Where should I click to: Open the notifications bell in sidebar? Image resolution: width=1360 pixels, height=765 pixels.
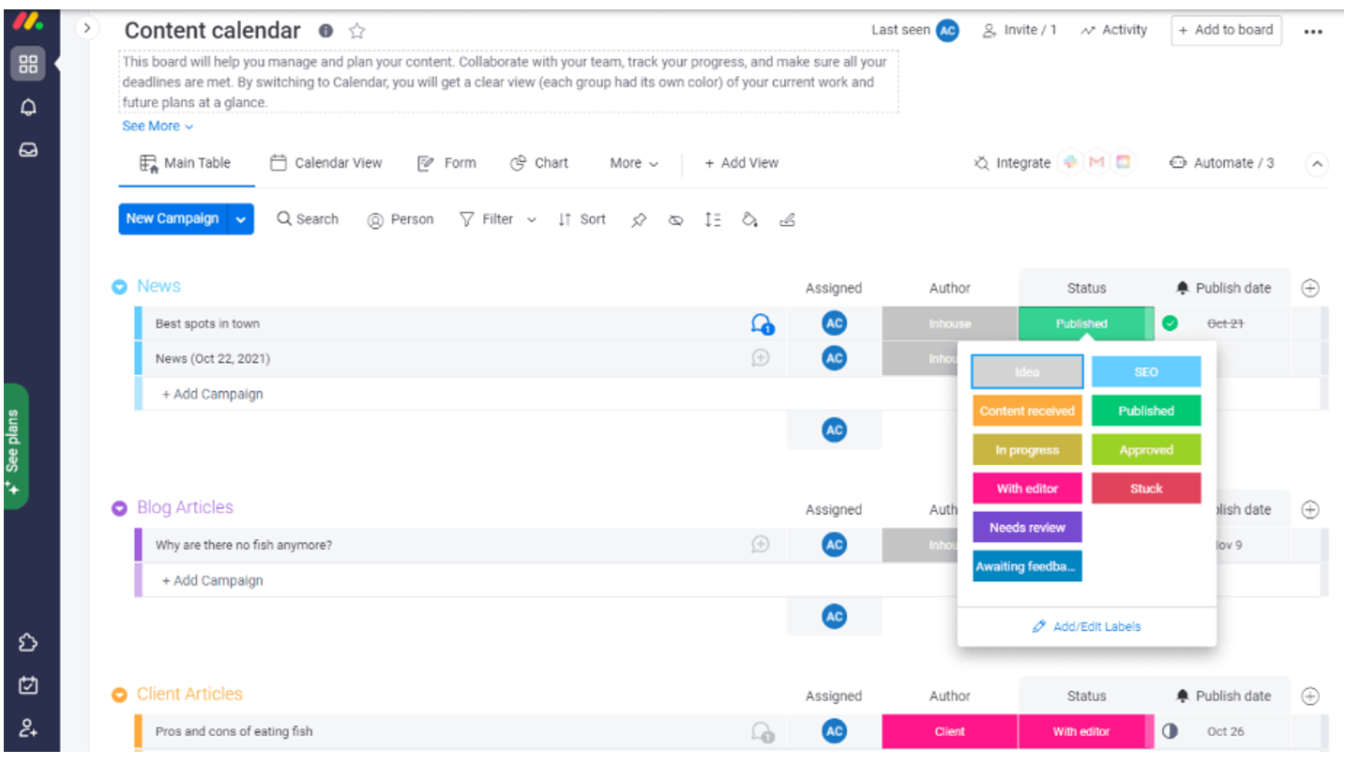(x=28, y=108)
